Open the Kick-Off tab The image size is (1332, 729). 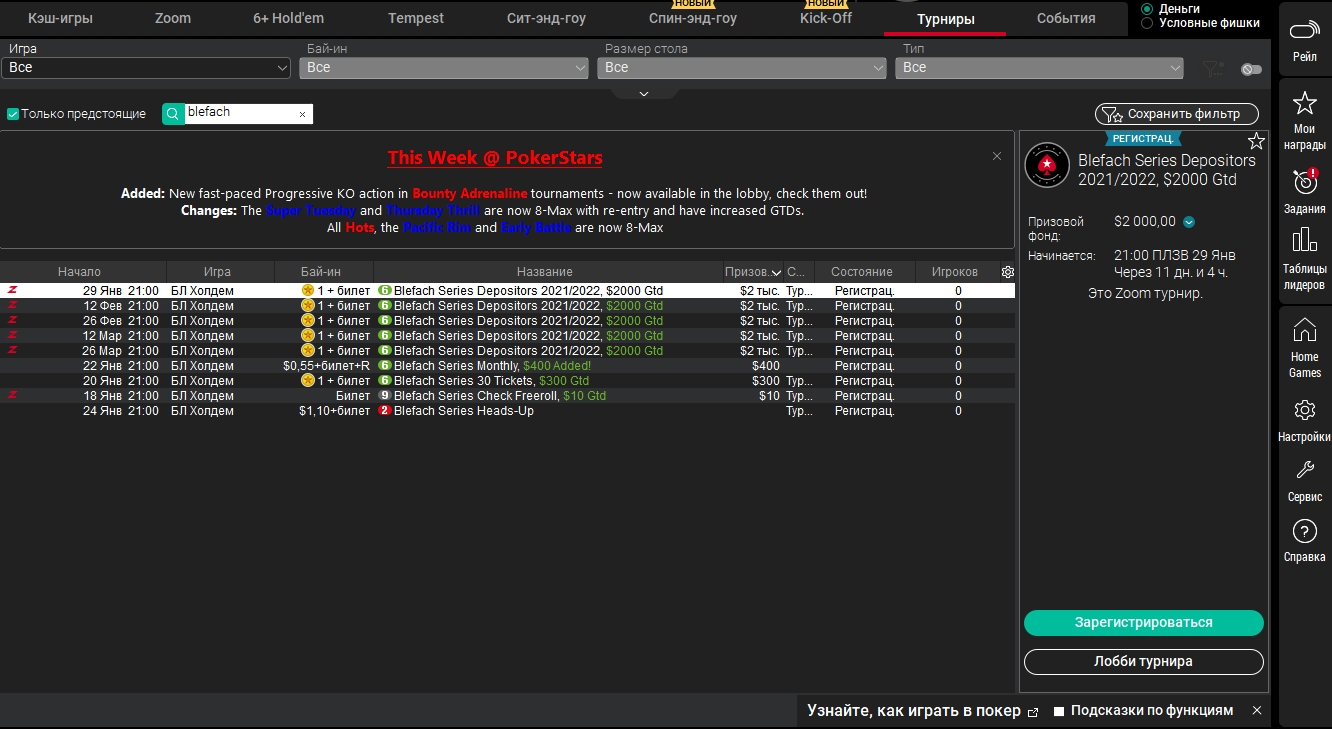(x=826, y=18)
